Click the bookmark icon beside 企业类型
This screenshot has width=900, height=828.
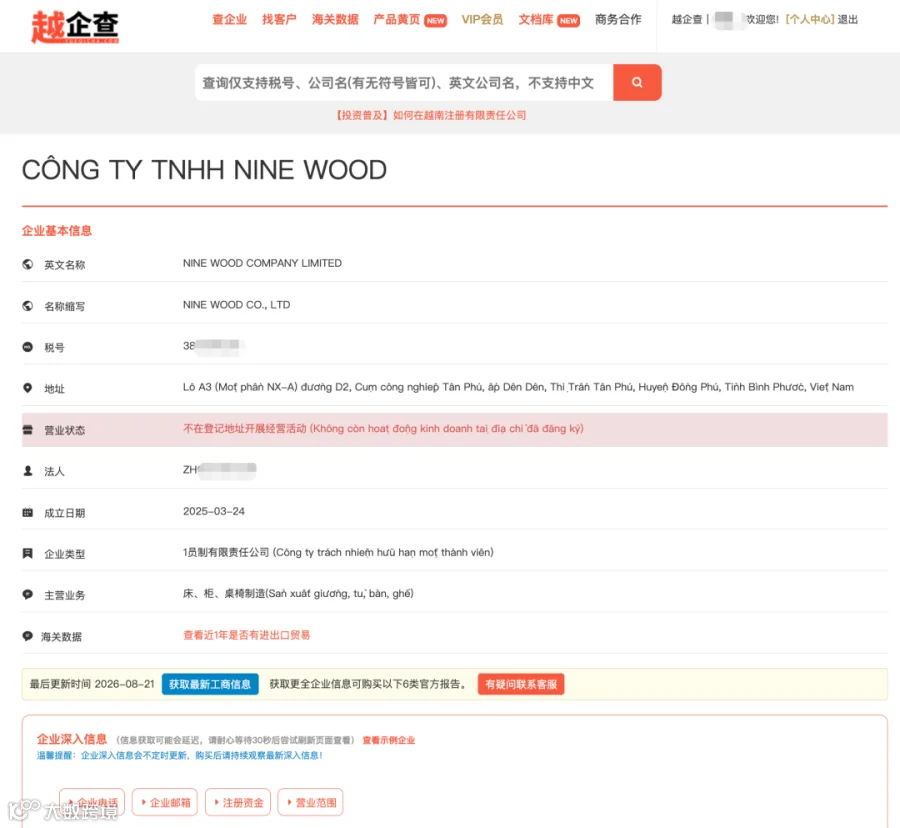28,554
